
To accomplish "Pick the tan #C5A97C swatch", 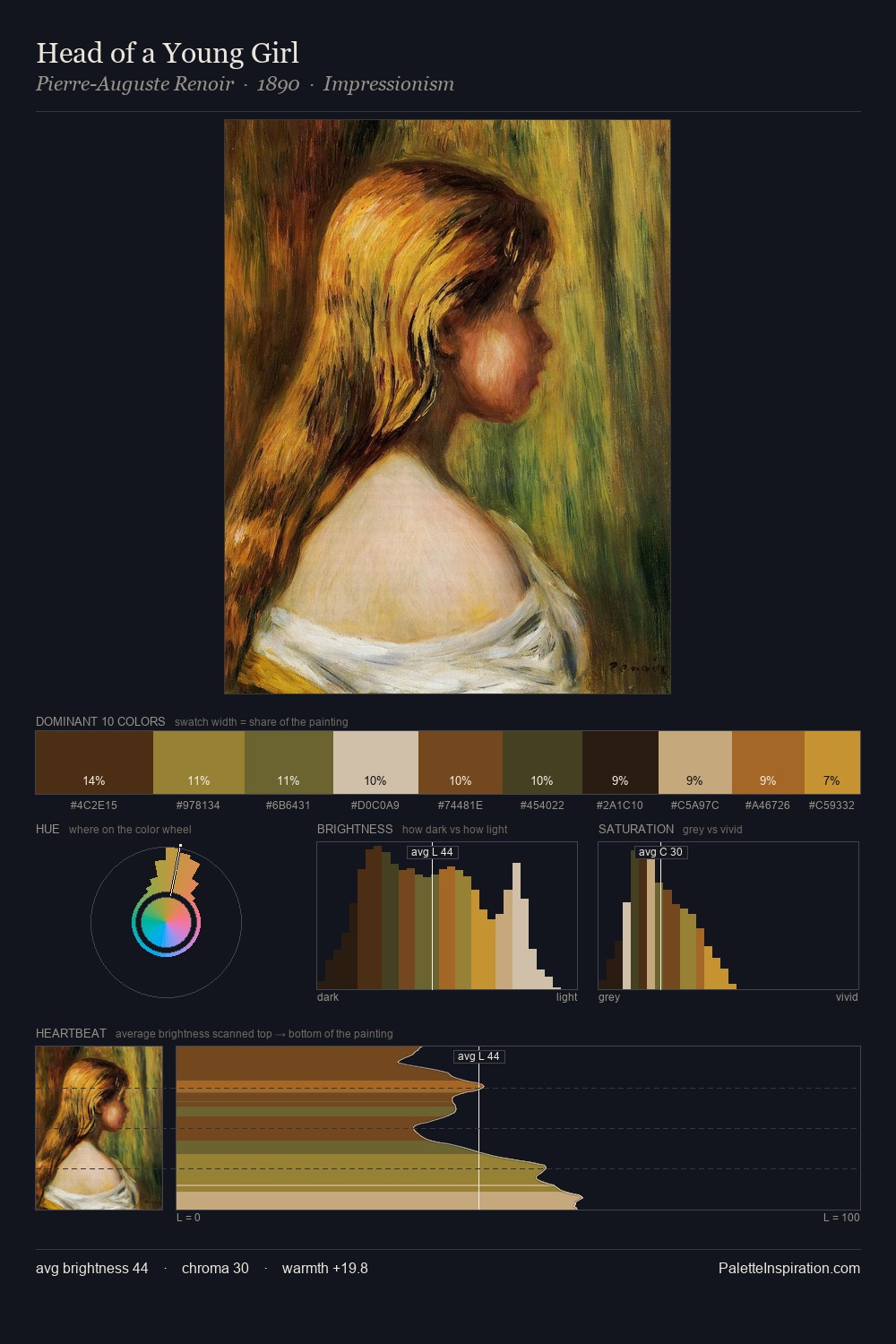I will pos(695,762).
